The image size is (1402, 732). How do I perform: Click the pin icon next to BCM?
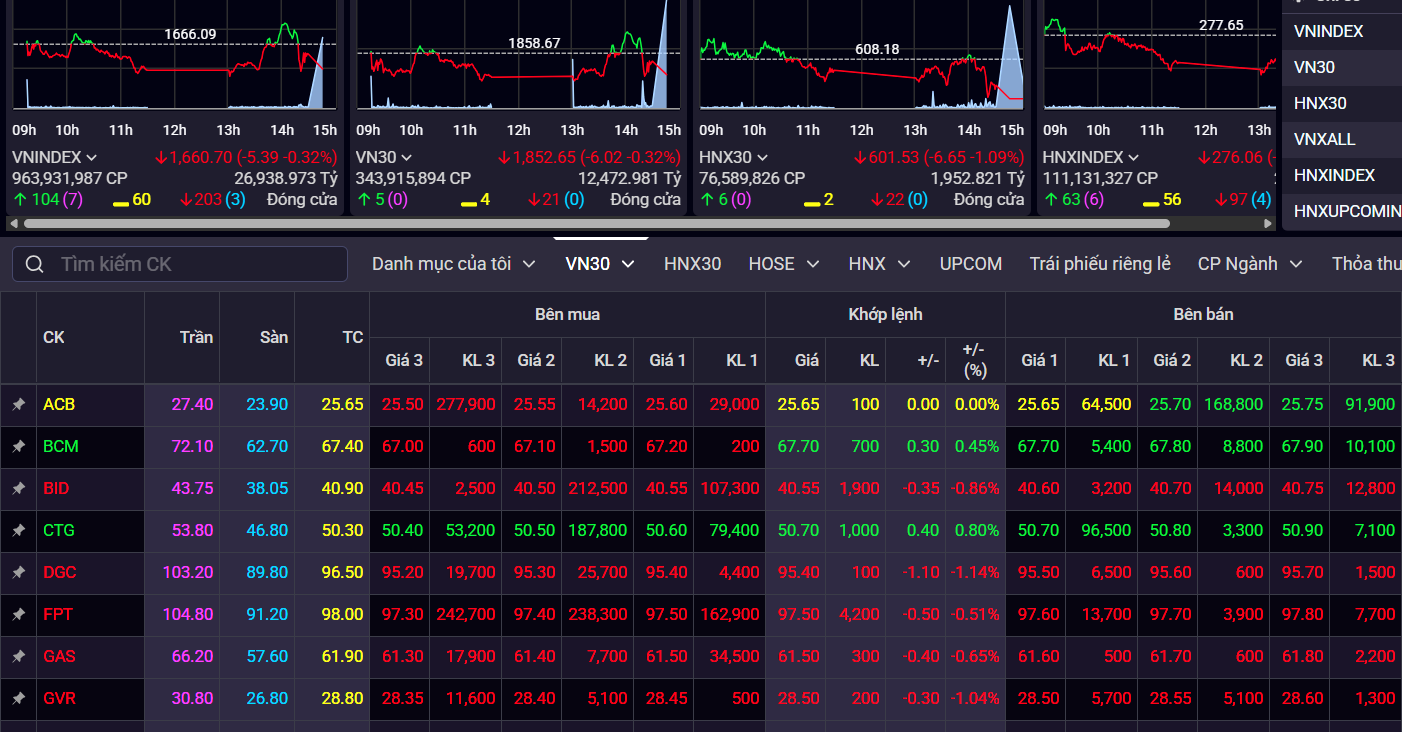tap(18, 447)
